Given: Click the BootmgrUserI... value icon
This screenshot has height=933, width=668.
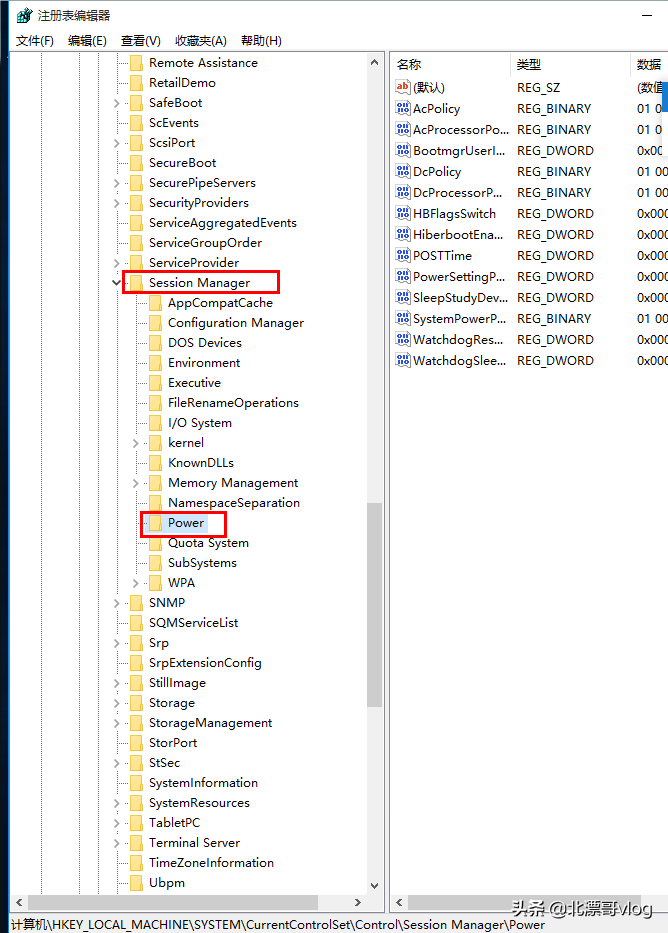Looking at the screenshot, I should (403, 150).
